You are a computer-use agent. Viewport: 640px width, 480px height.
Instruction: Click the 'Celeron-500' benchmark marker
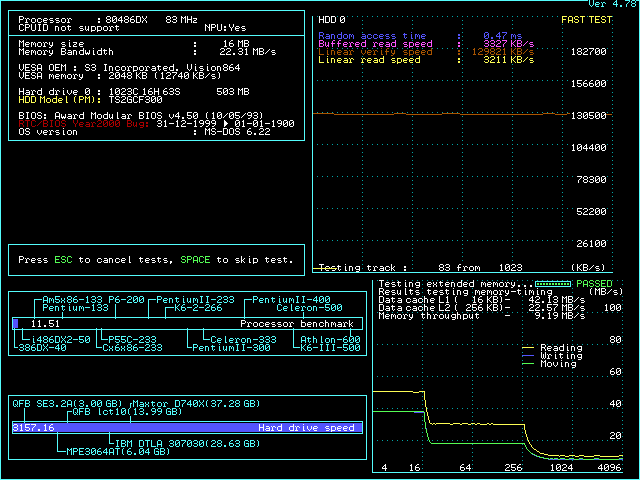coord(309,308)
